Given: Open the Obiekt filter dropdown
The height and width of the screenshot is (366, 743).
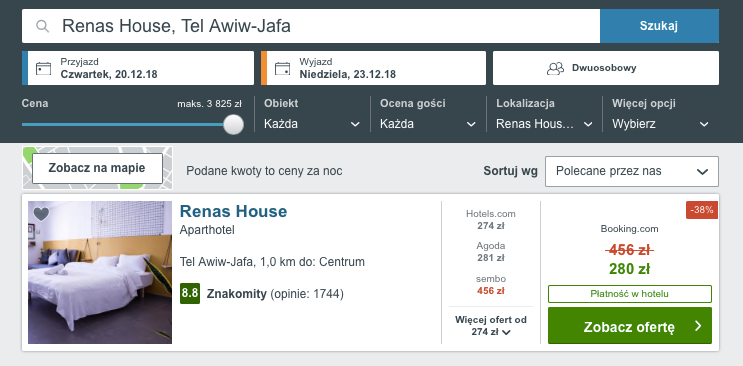Looking at the screenshot, I should click(312, 124).
